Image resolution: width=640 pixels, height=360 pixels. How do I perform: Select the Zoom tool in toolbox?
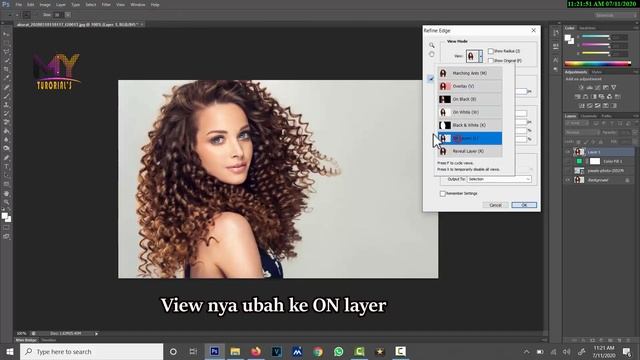(6, 202)
